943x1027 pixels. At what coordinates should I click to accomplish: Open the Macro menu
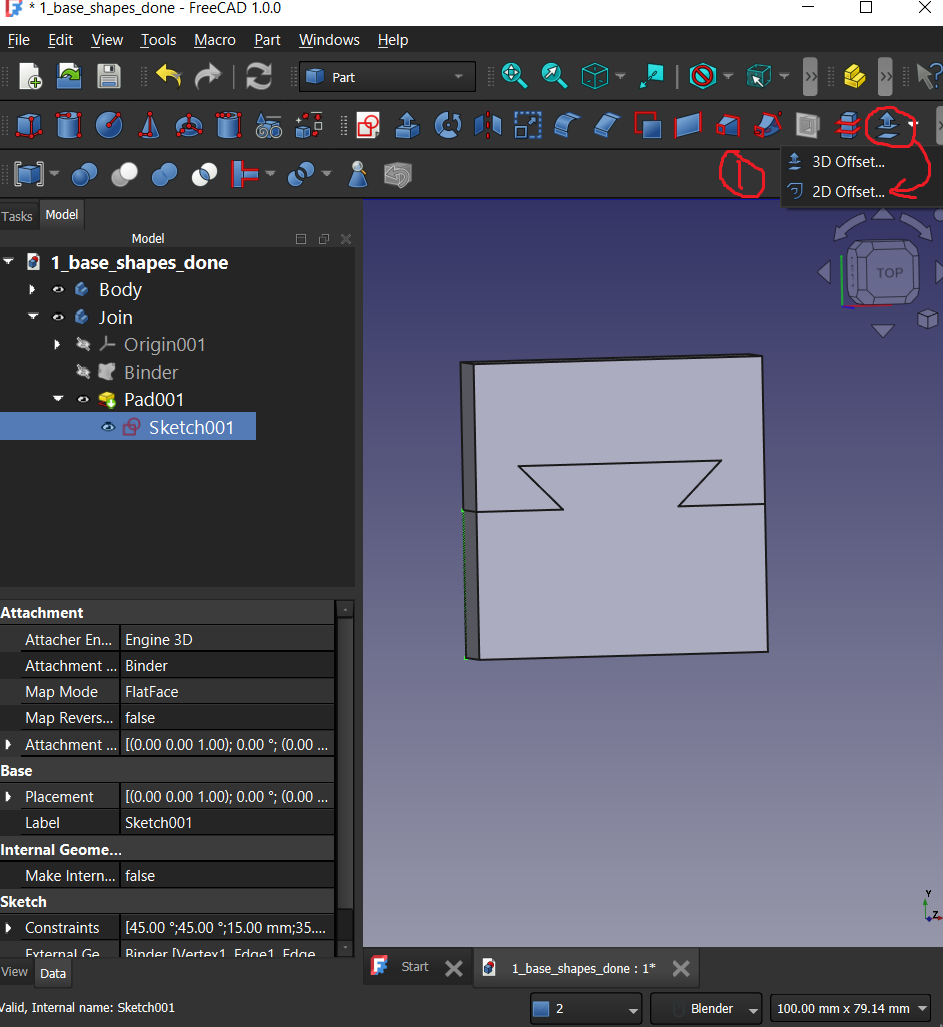215,40
